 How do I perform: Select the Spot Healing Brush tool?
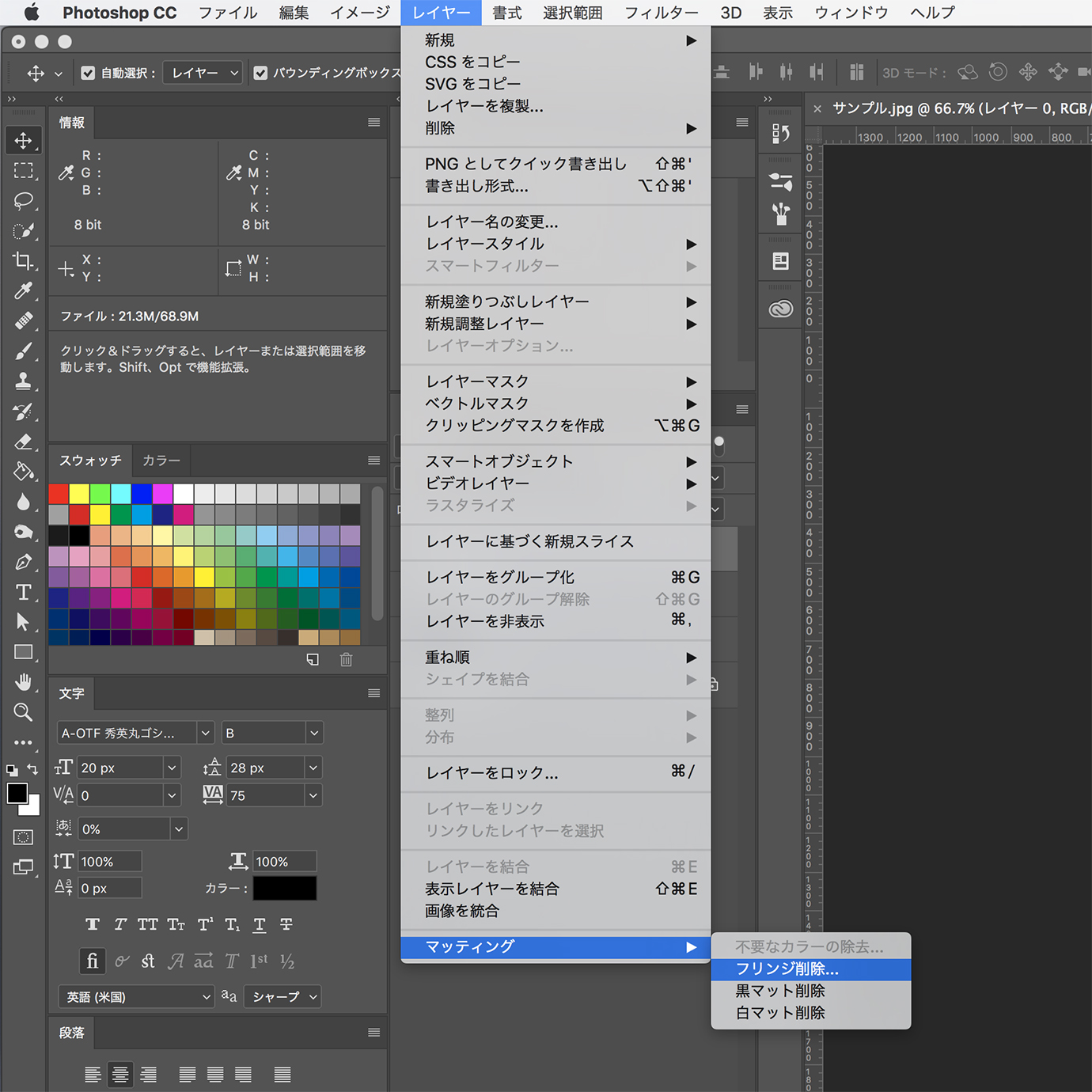(23, 321)
